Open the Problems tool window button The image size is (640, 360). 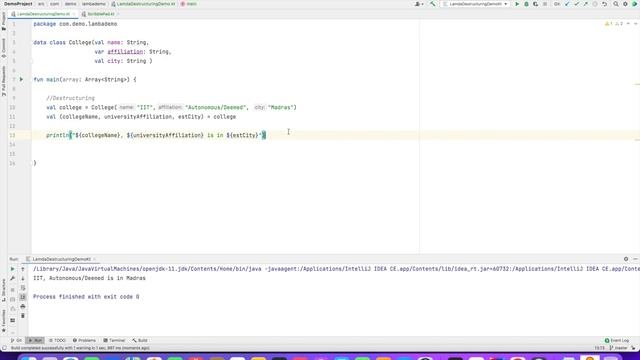point(84,340)
